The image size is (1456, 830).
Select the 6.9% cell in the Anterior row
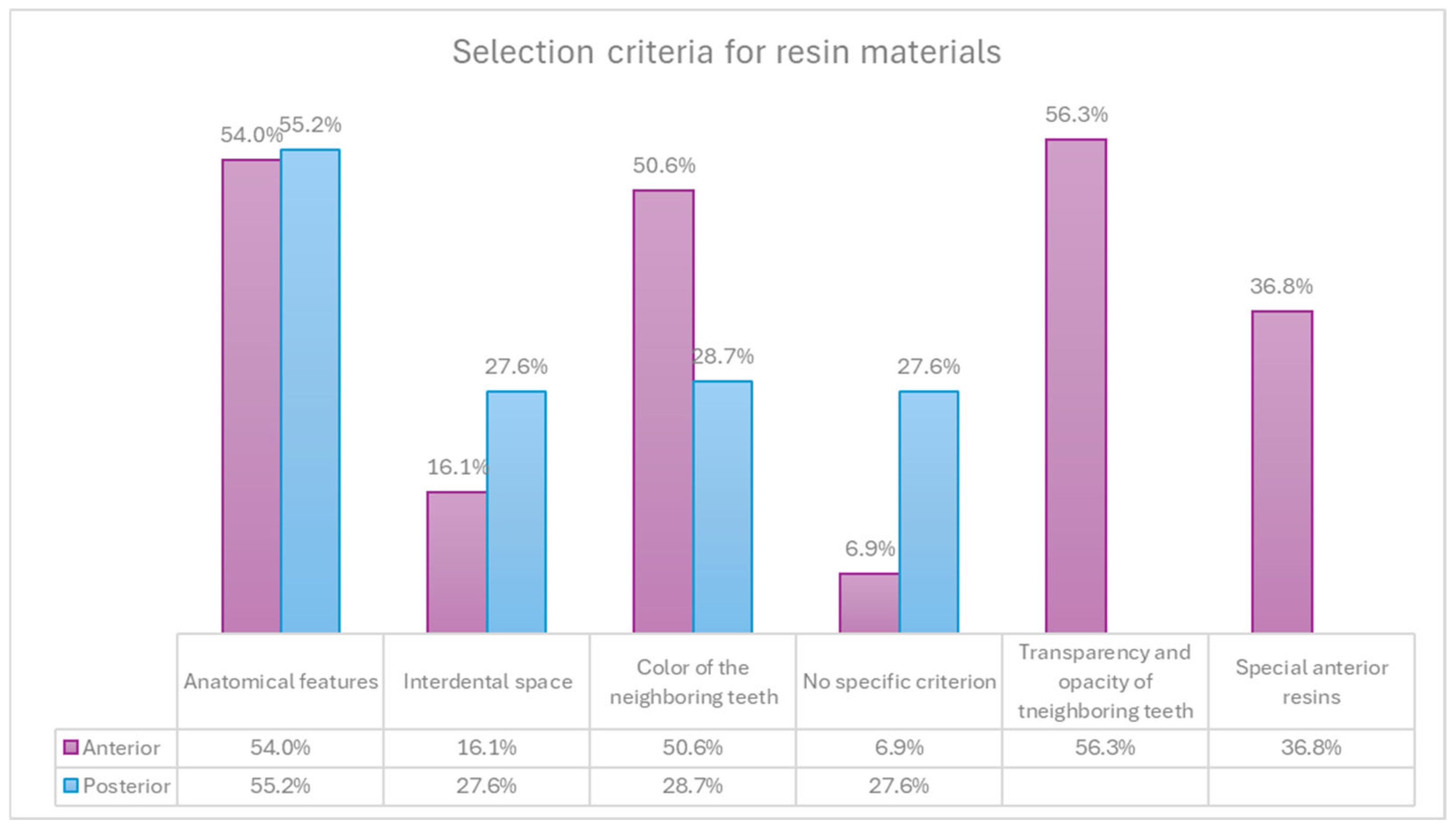899,747
